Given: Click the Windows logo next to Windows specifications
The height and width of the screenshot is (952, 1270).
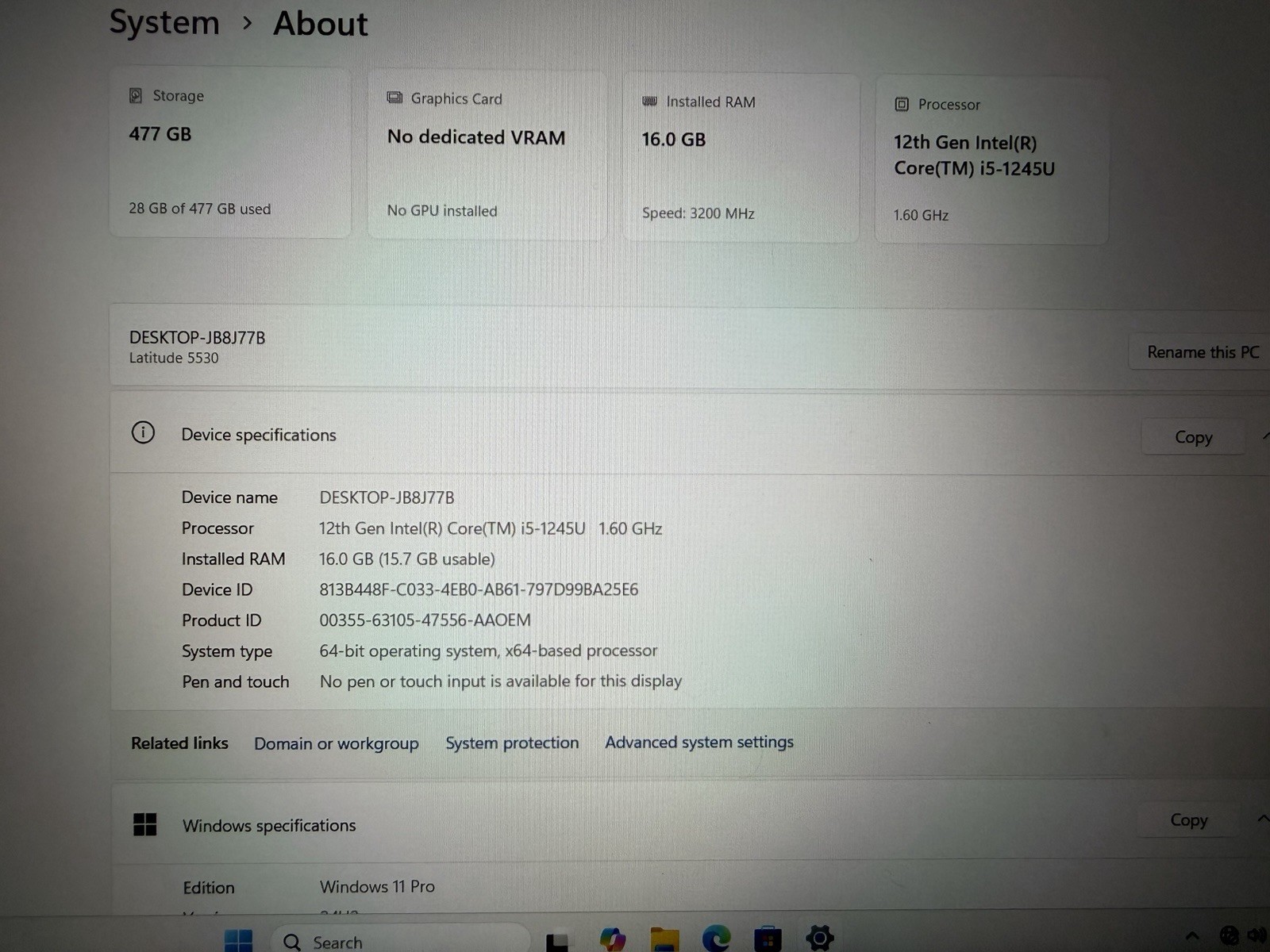Looking at the screenshot, I should click(145, 824).
